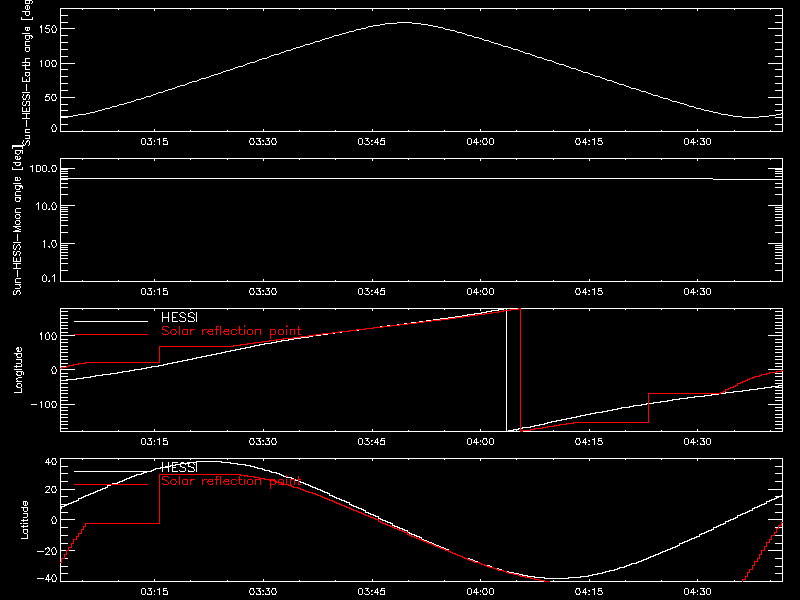Click the 150 tick on Earth angle axis
Screen dimensions: 800x600
tap(49, 30)
